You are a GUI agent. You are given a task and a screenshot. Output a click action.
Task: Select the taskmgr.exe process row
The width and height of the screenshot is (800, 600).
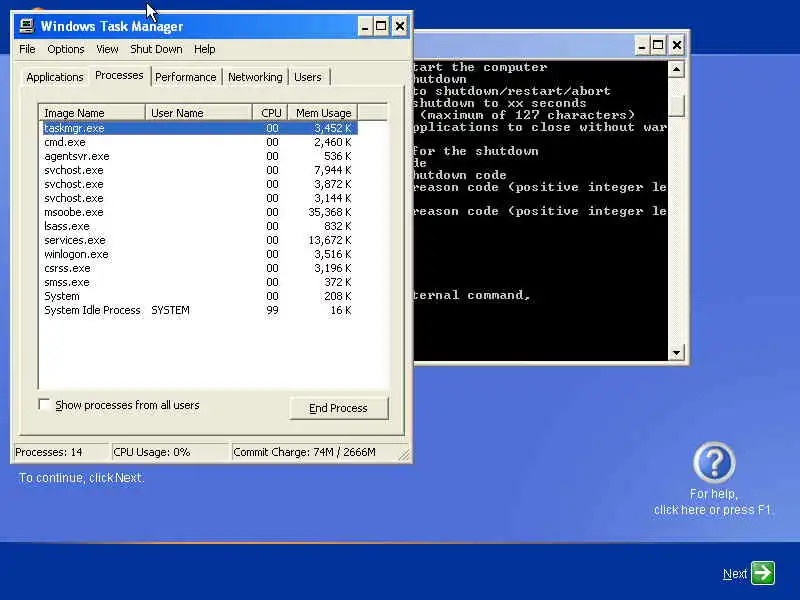point(199,128)
